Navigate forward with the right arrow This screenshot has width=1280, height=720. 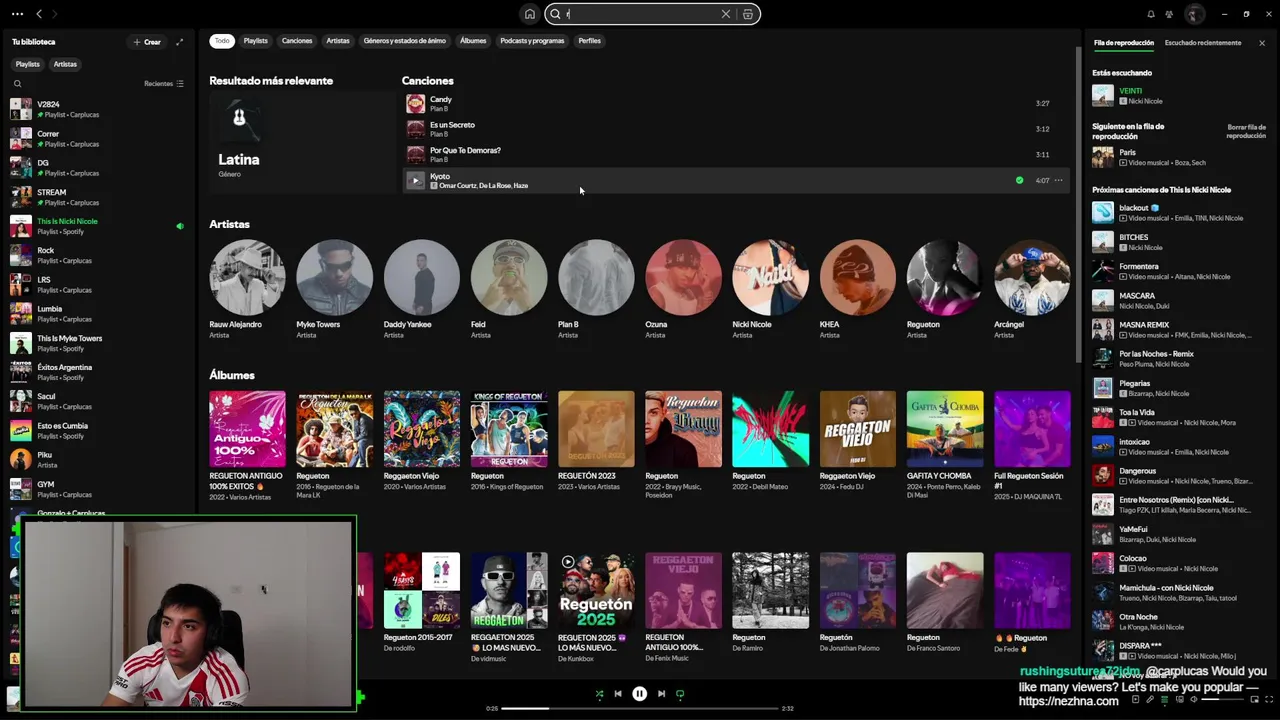(54, 14)
